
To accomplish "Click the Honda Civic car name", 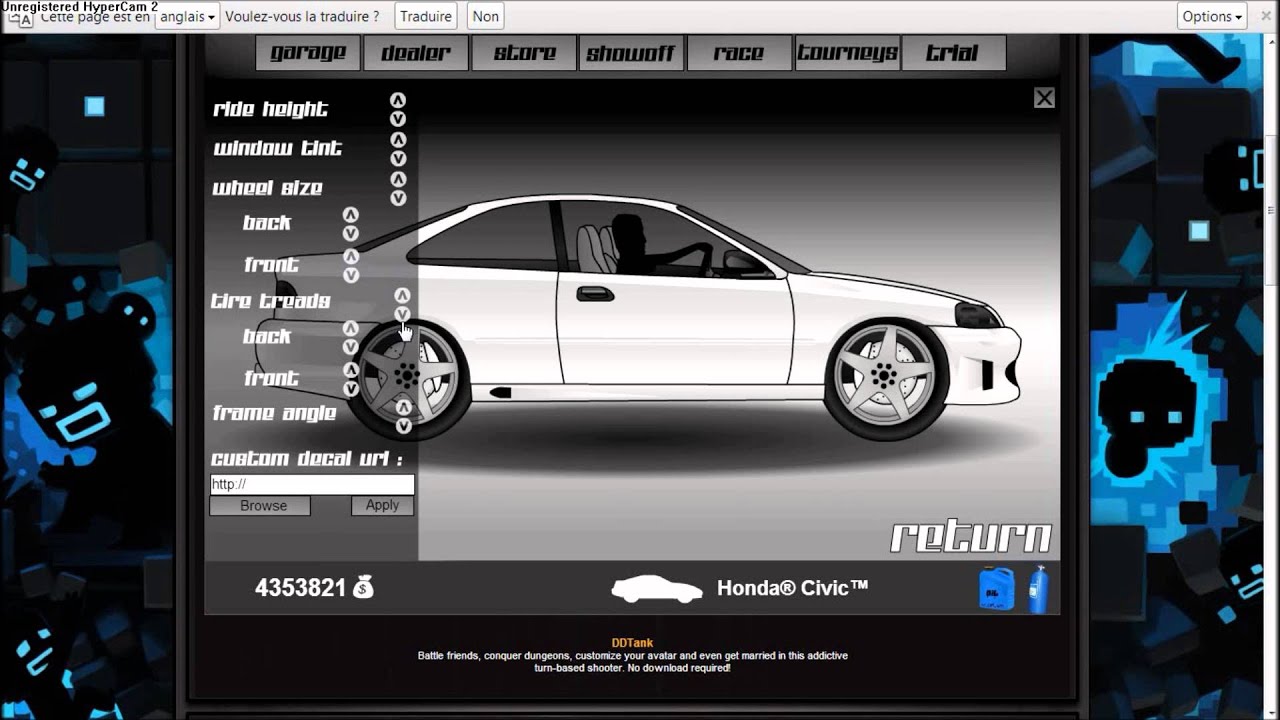I will [792, 588].
